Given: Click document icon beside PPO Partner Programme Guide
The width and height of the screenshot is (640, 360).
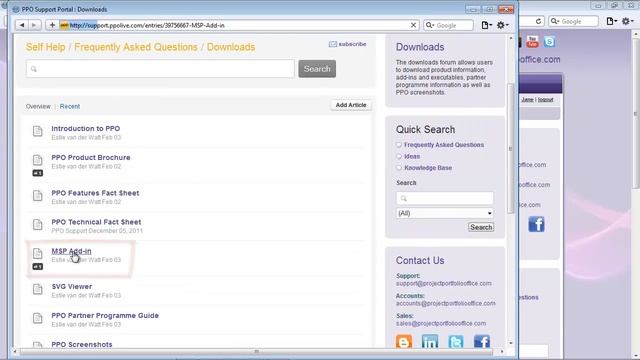Looking at the screenshot, I should pos(38,318).
